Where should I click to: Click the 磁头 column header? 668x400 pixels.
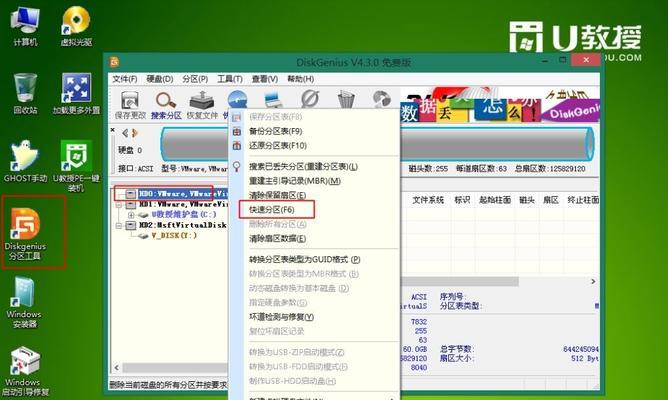527,200
